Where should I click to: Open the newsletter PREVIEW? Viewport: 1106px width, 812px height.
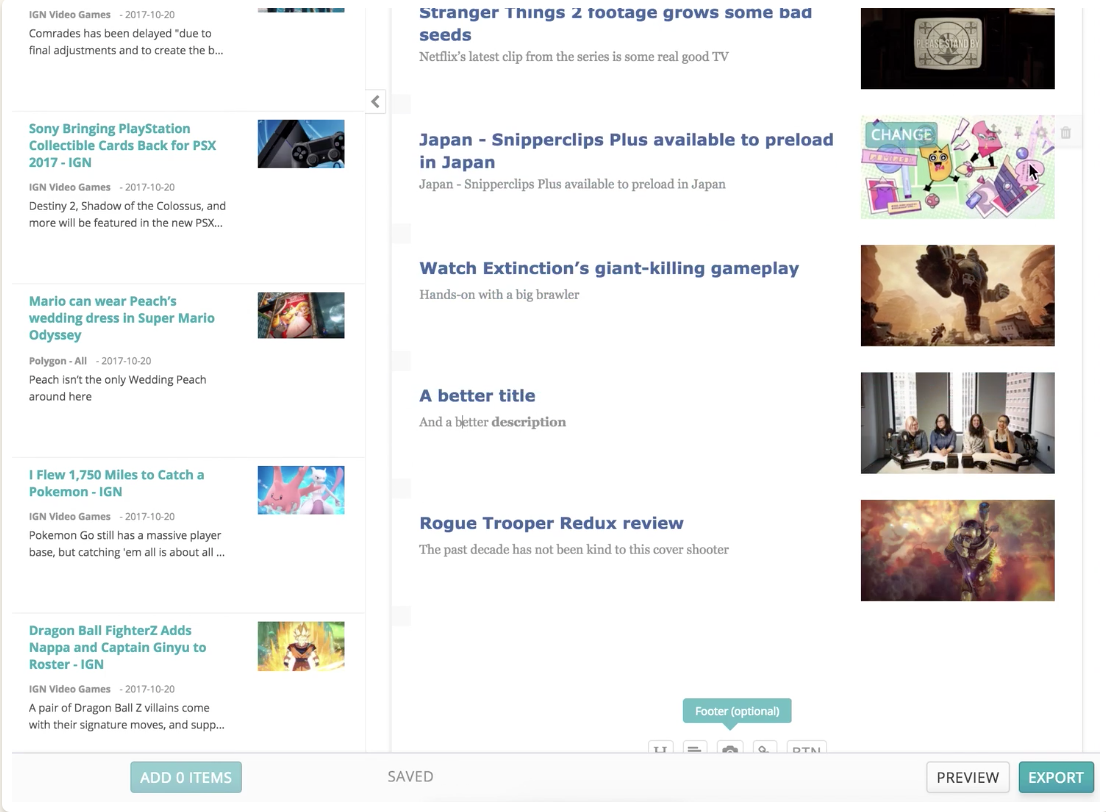click(967, 777)
